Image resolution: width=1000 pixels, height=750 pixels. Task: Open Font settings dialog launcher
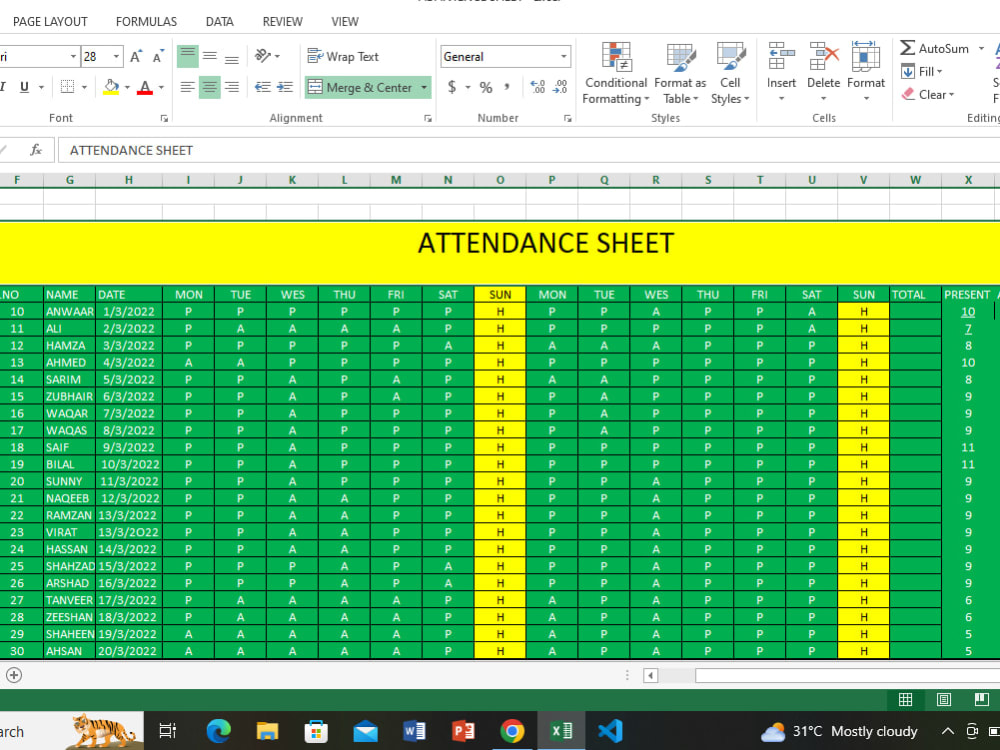pyautogui.click(x=165, y=118)
